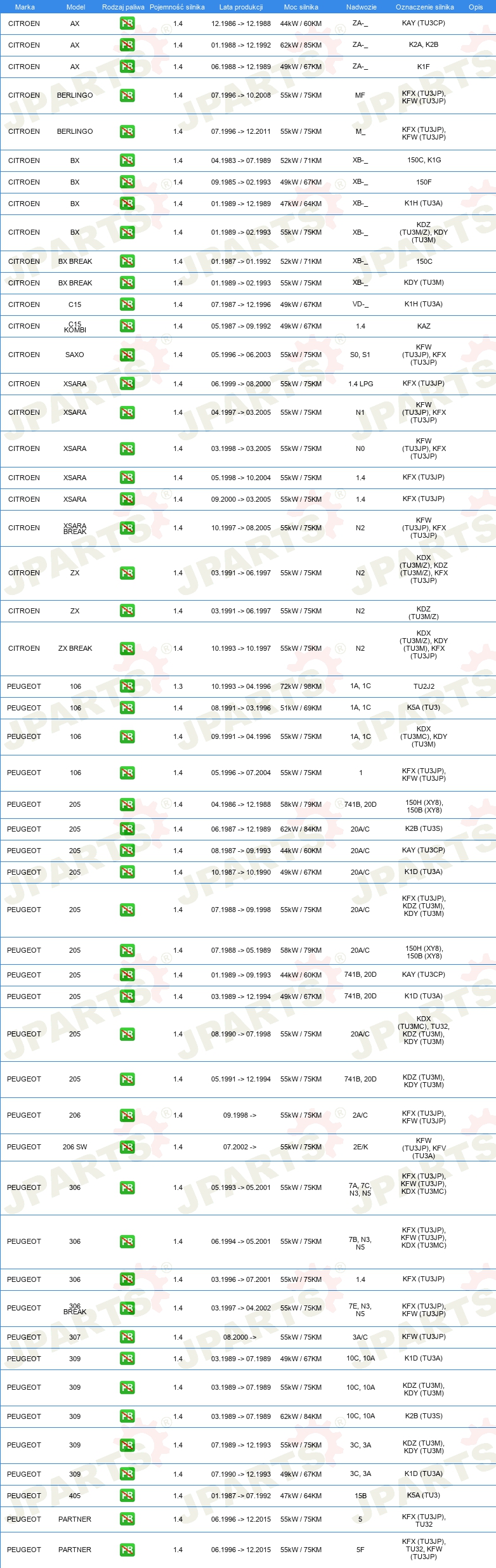This screenshot has width=496, height=1568.
Task: Click the 206 SW model cell
Action: (x=75, y=1147)
